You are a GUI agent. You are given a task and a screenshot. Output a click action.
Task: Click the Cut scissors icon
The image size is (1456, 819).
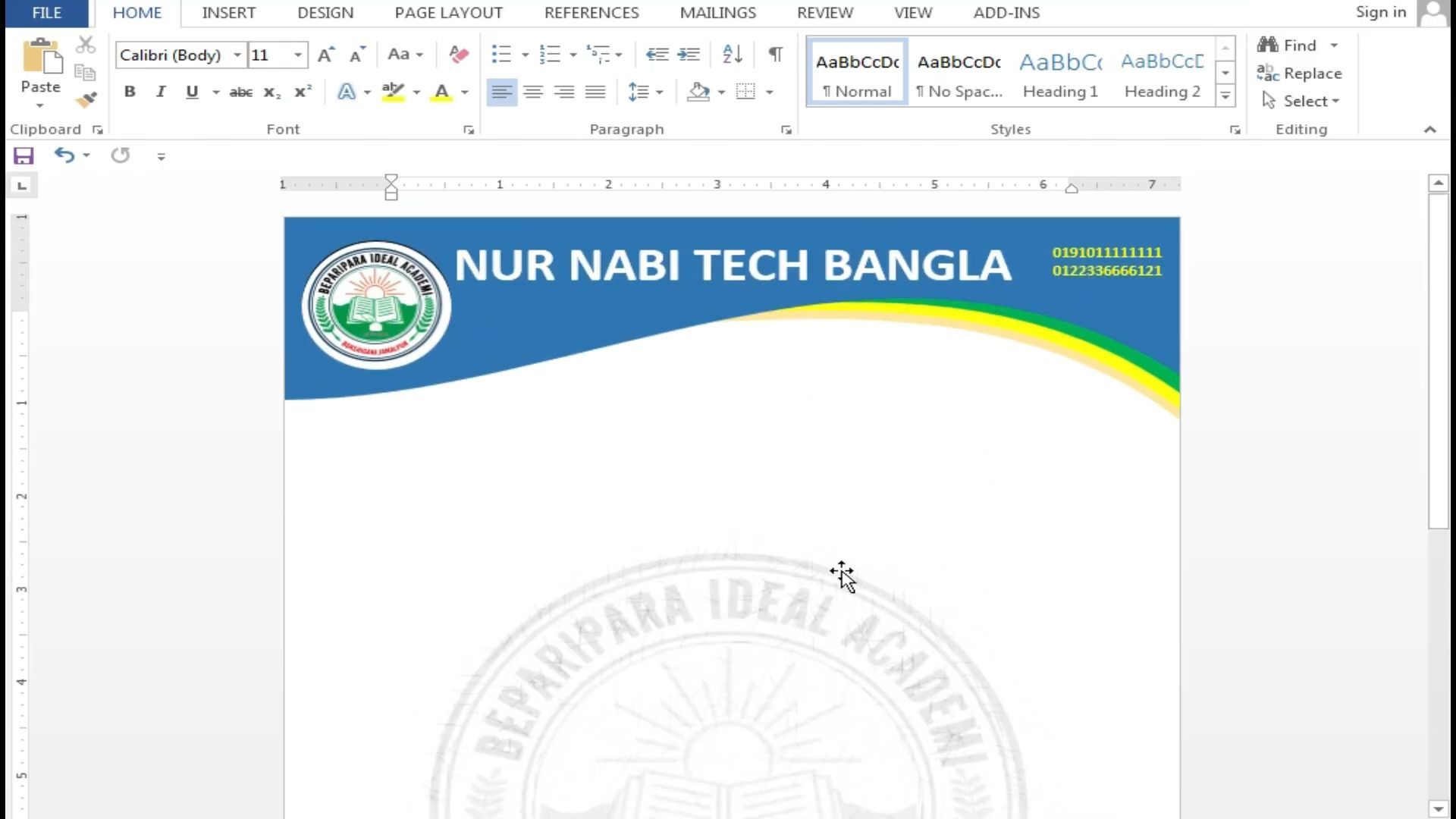(86, 45)
